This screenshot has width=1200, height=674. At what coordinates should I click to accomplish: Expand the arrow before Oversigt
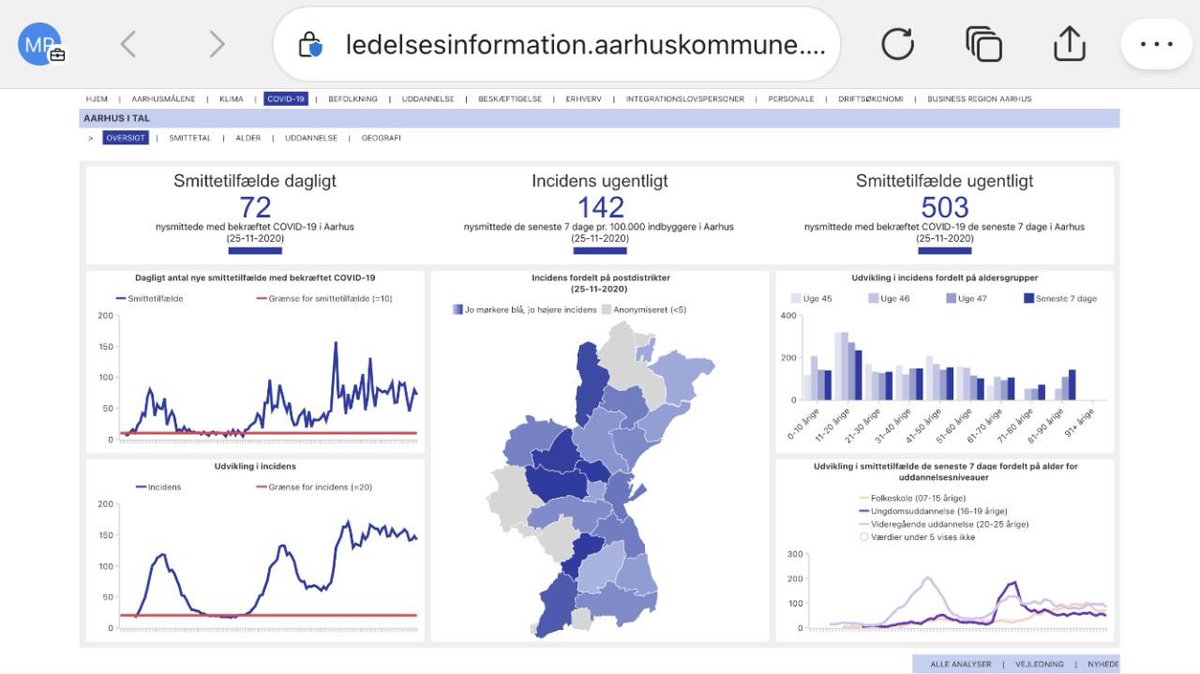pos(91,138)
